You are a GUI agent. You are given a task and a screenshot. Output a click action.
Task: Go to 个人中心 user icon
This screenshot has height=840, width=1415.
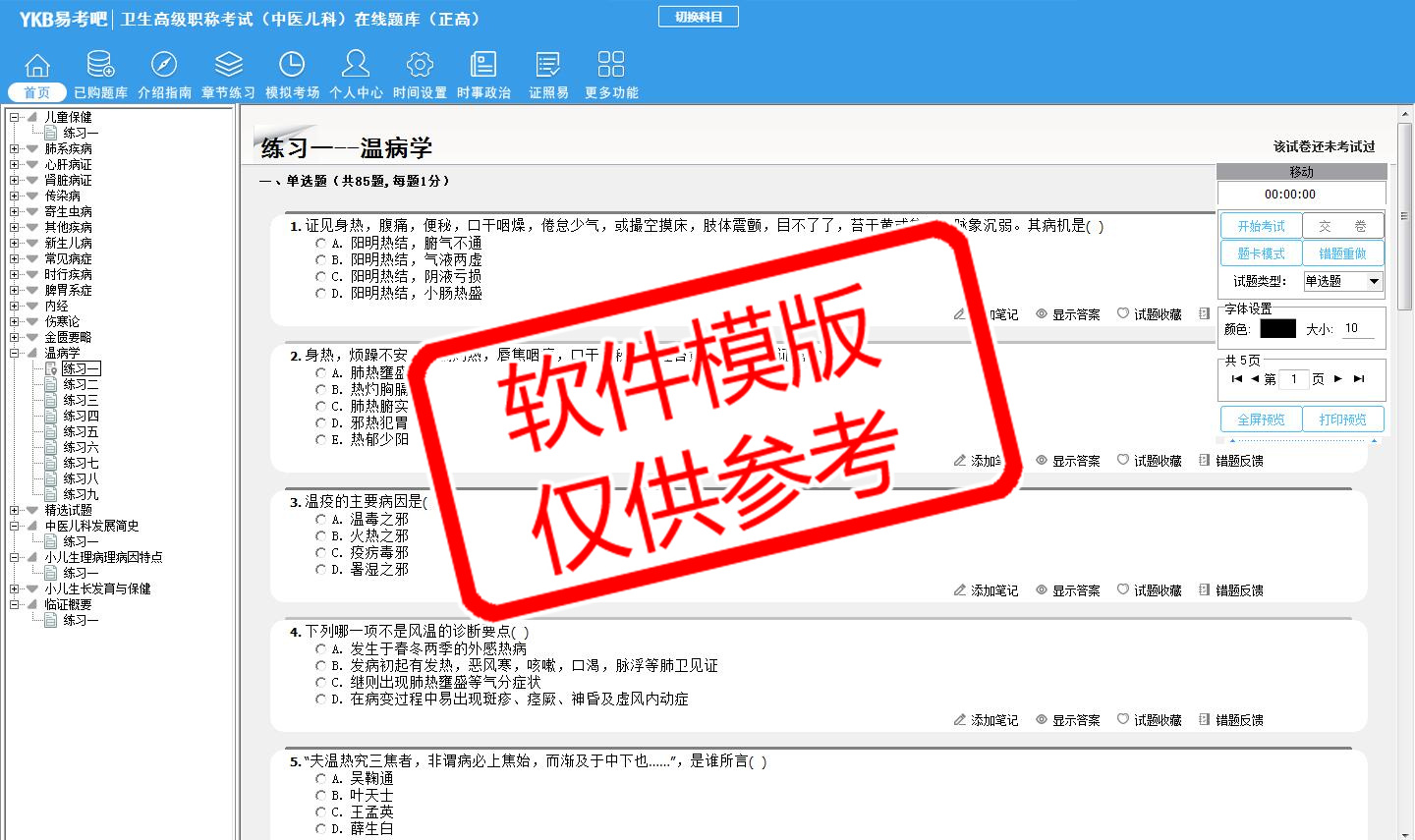[356, 65]
